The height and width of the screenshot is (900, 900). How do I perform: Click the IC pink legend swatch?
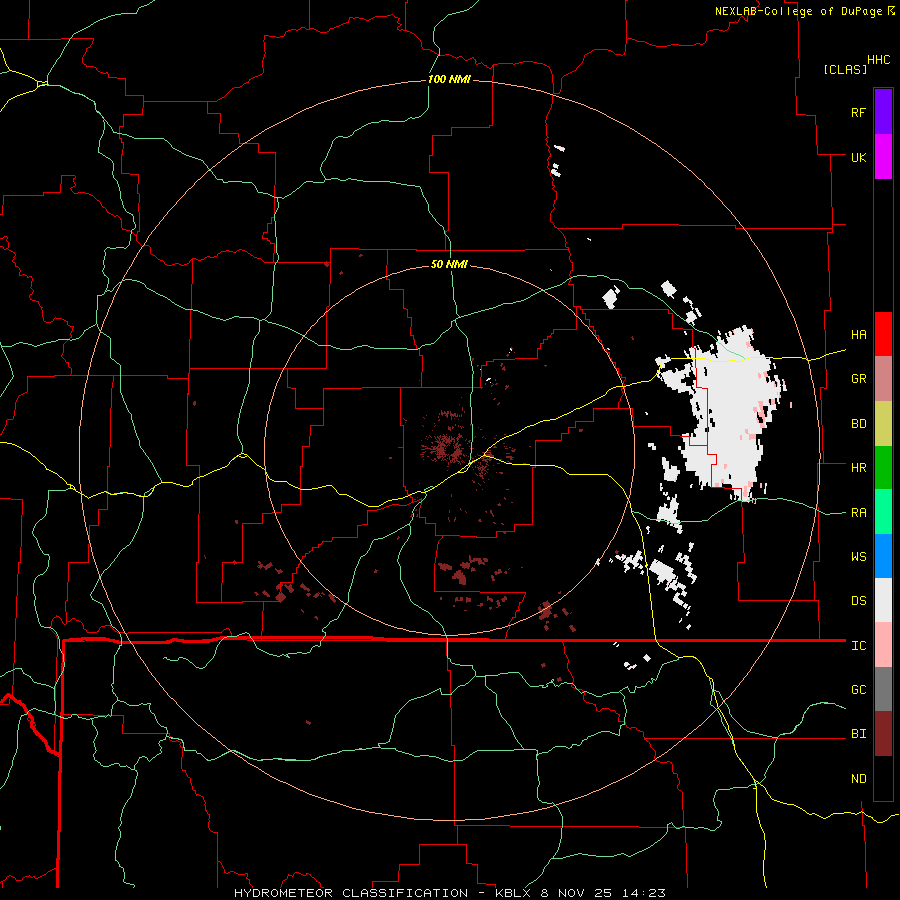pyautogui.click(x=883, y=645)
